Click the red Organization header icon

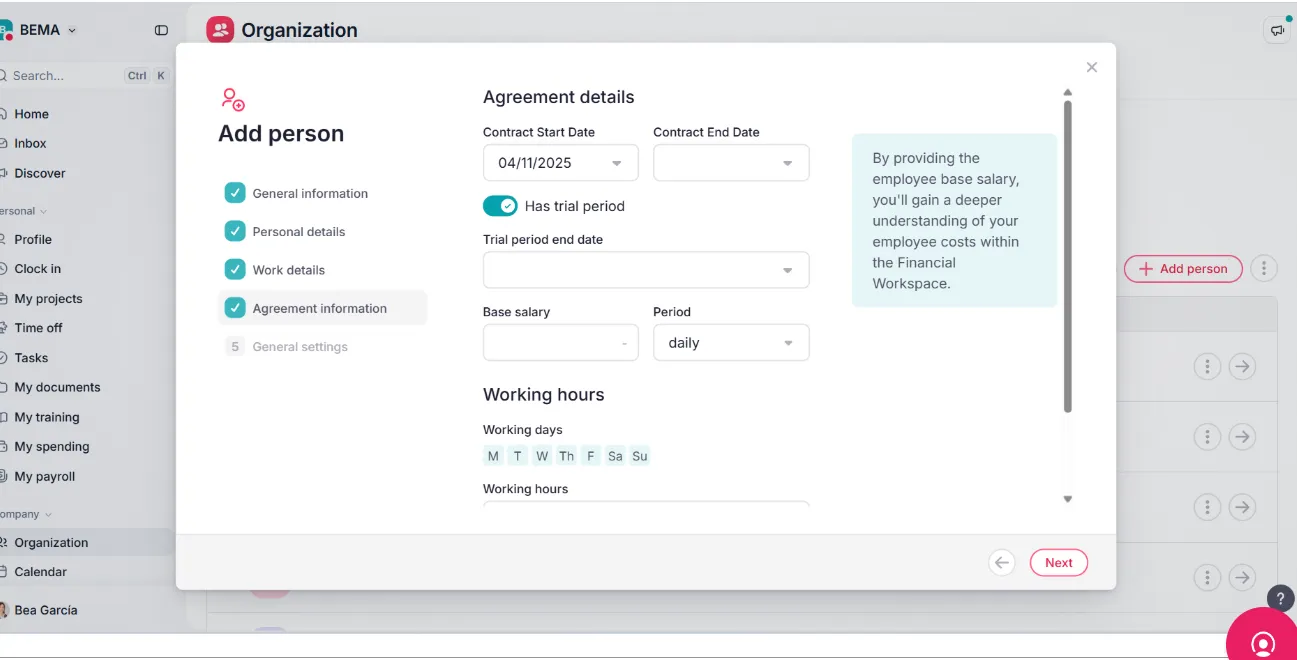coord(220,30)
